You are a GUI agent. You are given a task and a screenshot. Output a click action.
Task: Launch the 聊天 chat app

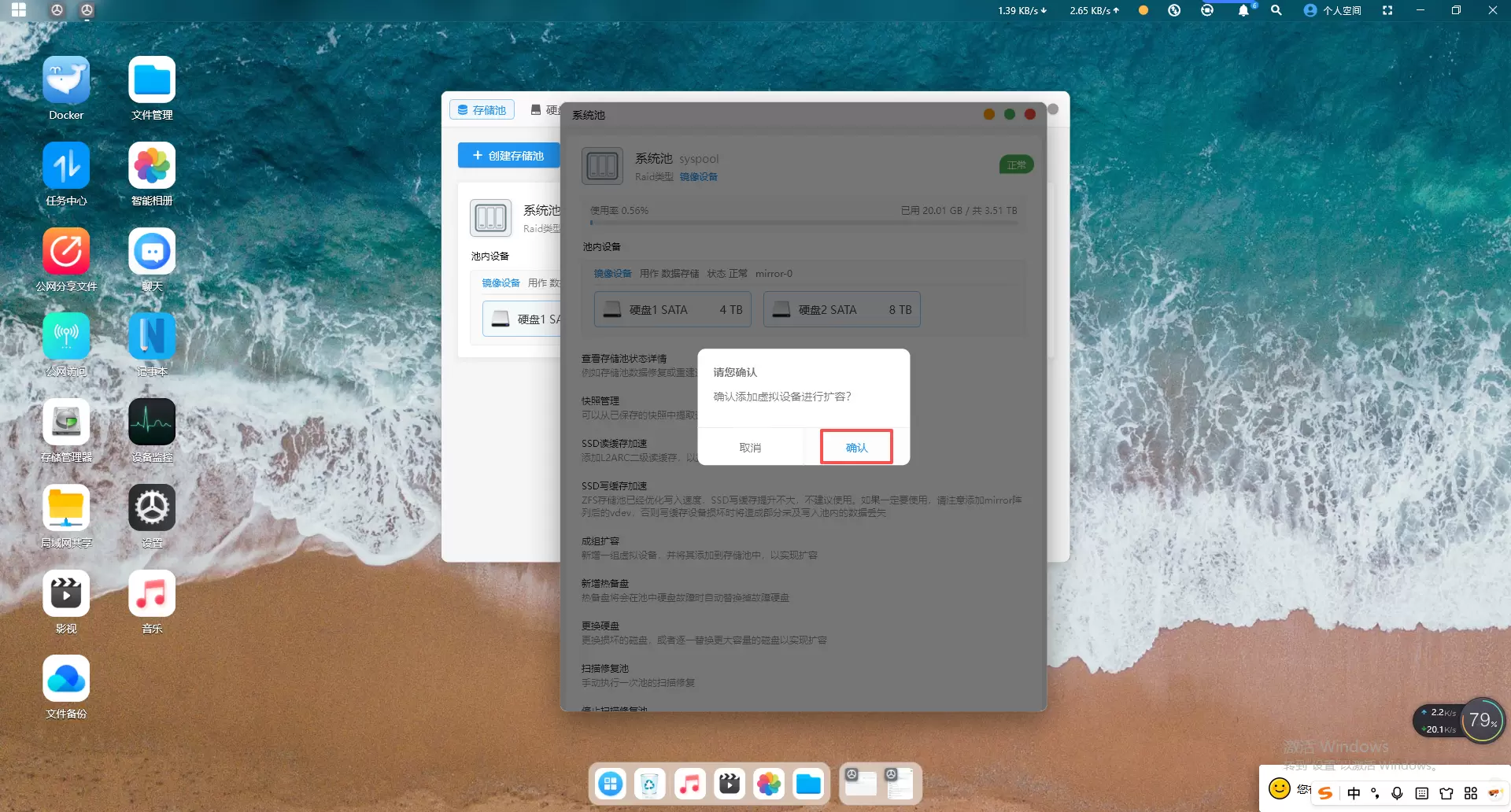(x=152, y=252)
